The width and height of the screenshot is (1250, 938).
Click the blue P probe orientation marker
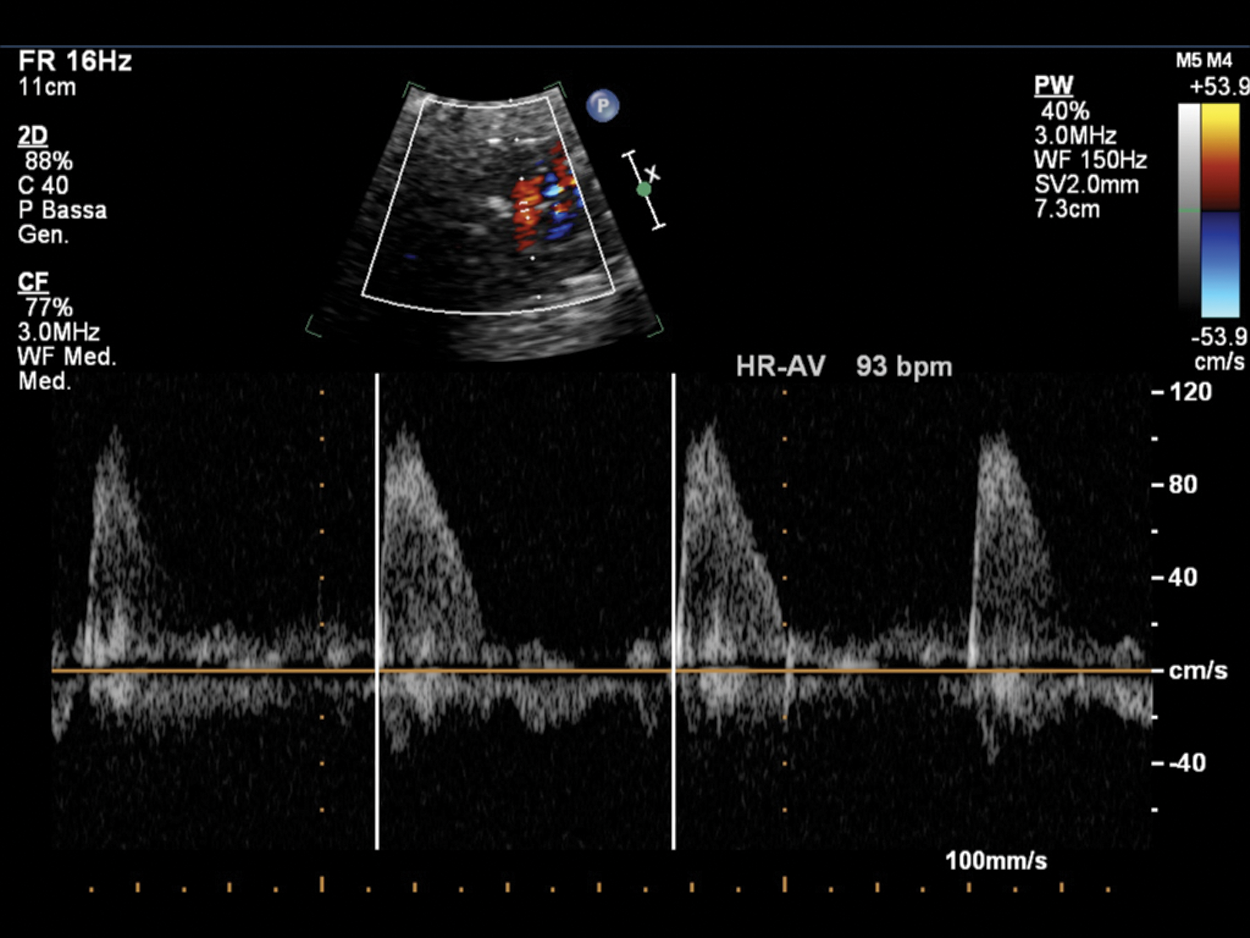tap(603, 105)
